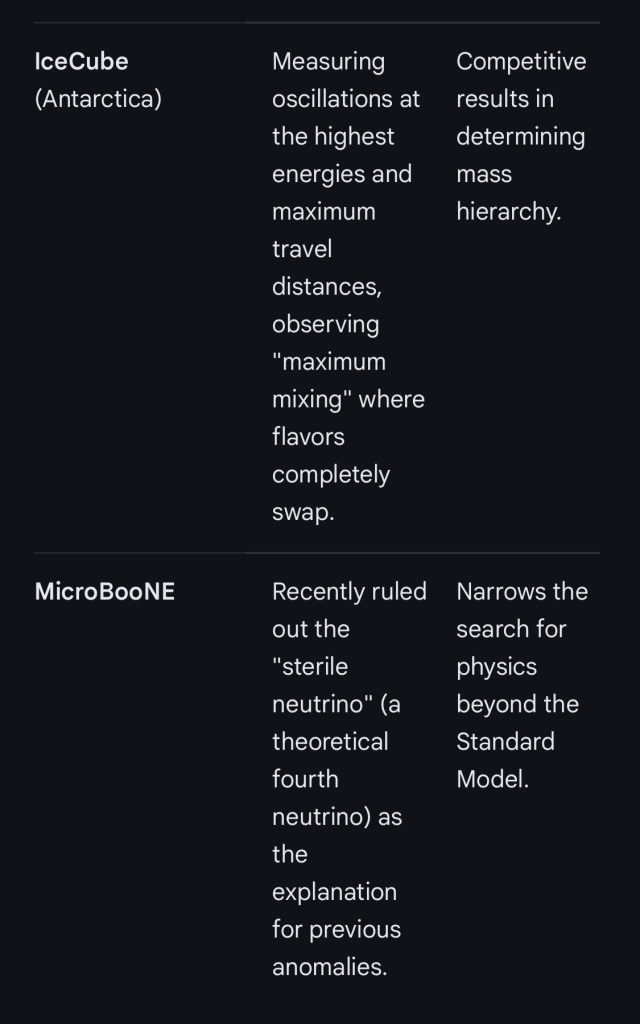Click the word "fourth" in MicroBooNE description
640x1024 pixels.
[305, 779]
